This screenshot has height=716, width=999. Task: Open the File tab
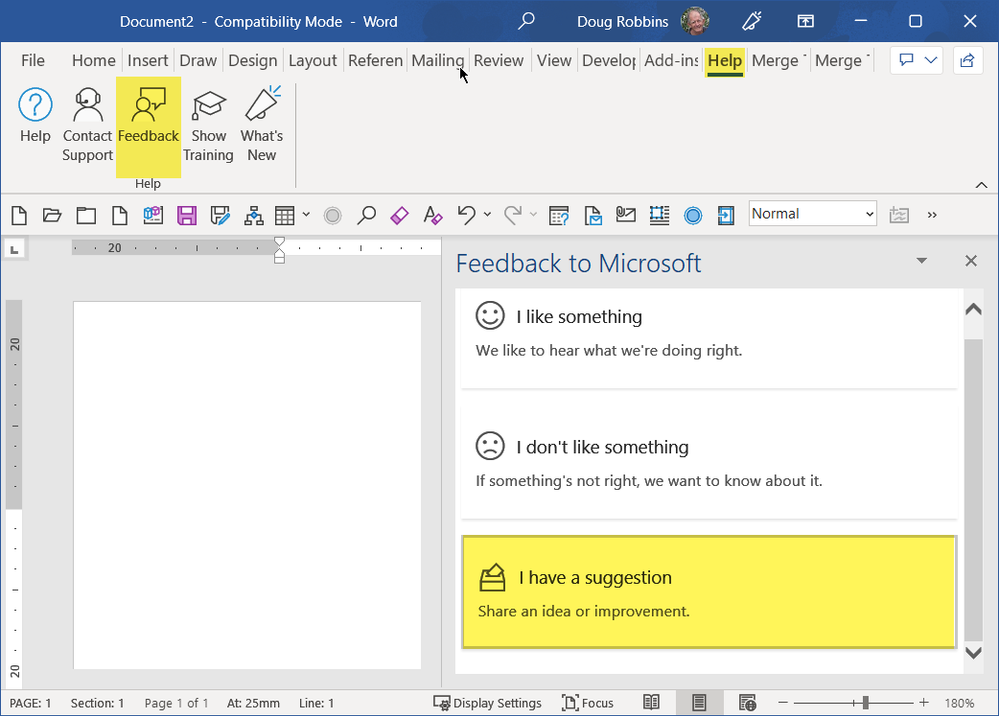click(32, 61)
